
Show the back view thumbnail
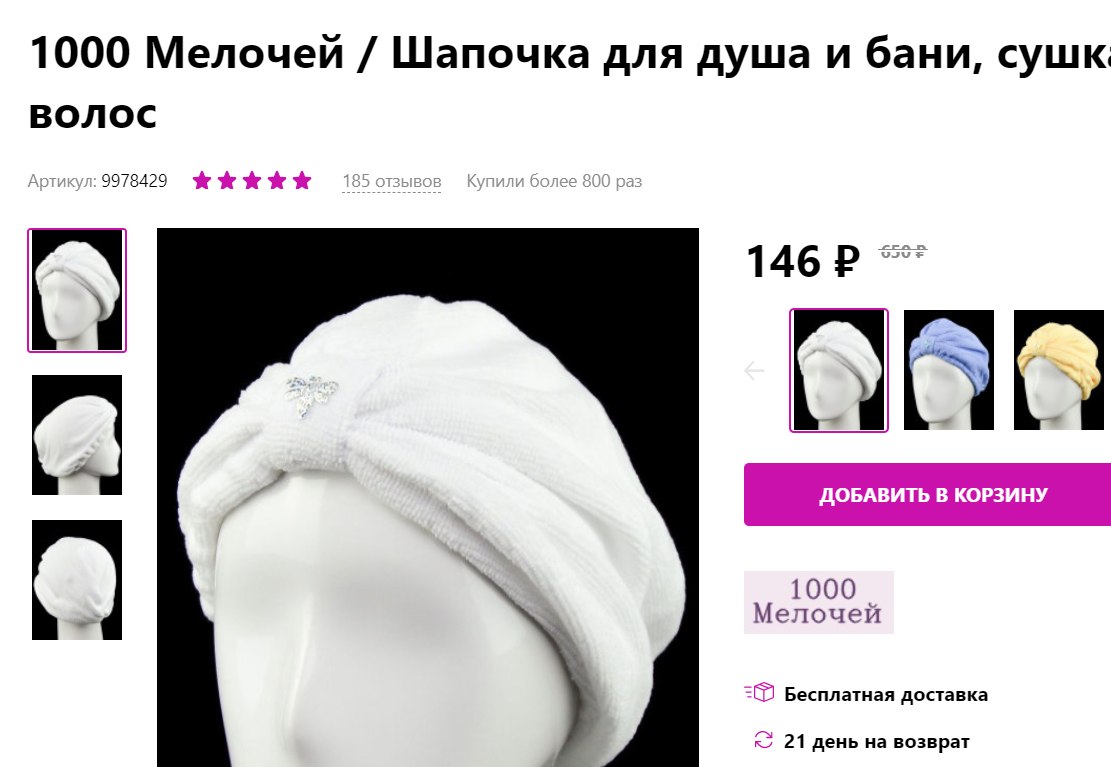click(x=77, y=580)
